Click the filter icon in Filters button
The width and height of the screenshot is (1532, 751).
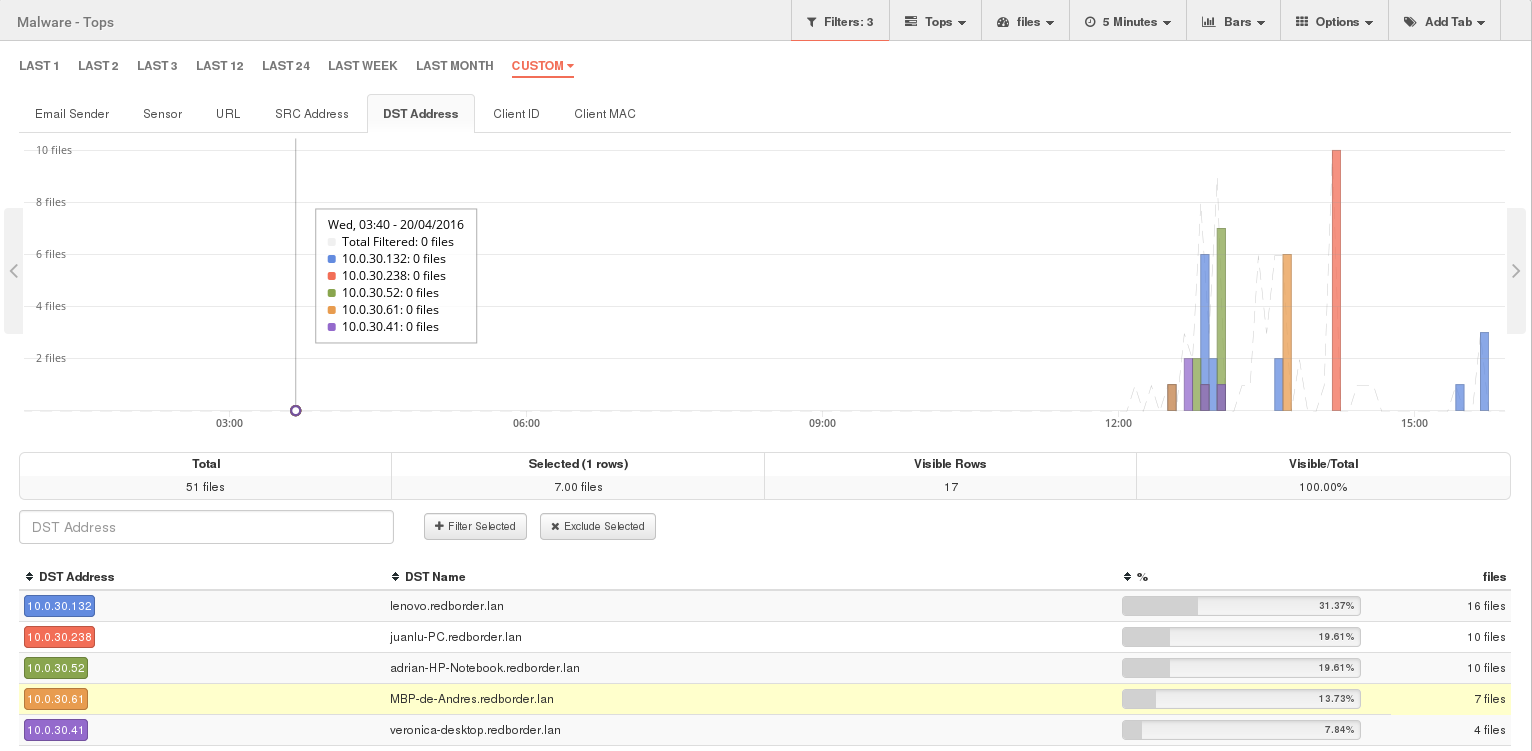(x=812, y=22)
